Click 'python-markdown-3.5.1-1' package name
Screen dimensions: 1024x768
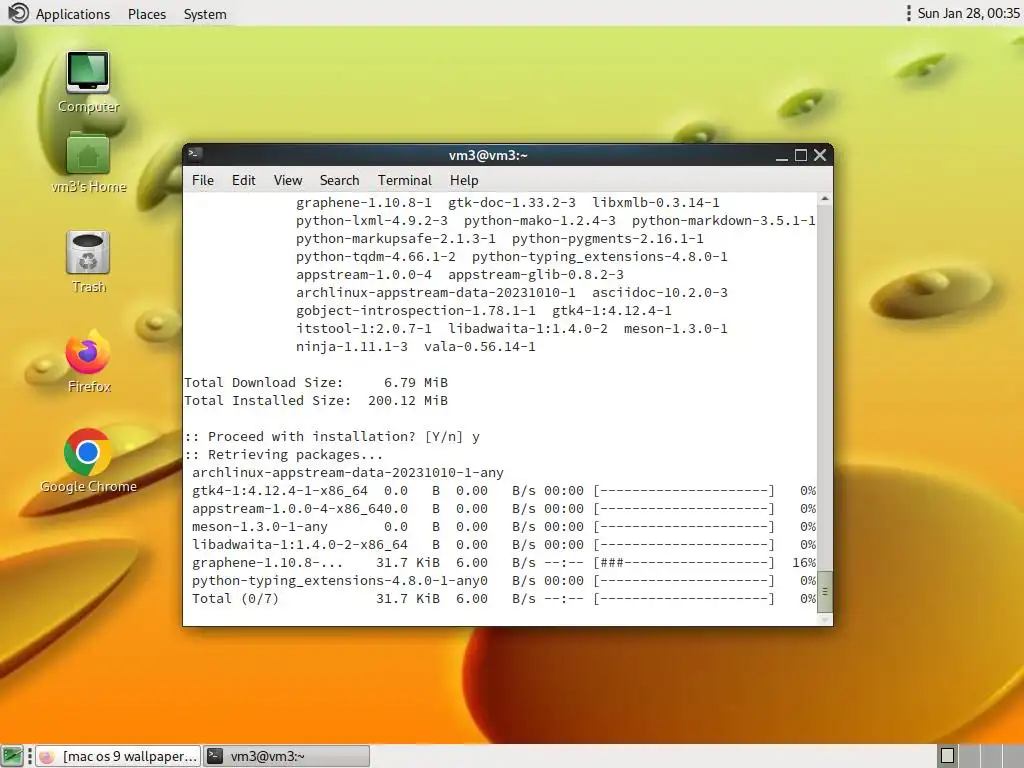click(x=724, y=221)
